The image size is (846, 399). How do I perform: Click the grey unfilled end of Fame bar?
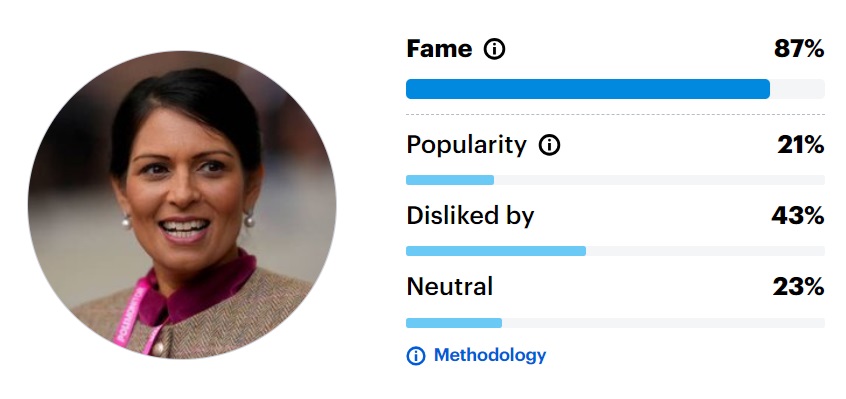797,89
